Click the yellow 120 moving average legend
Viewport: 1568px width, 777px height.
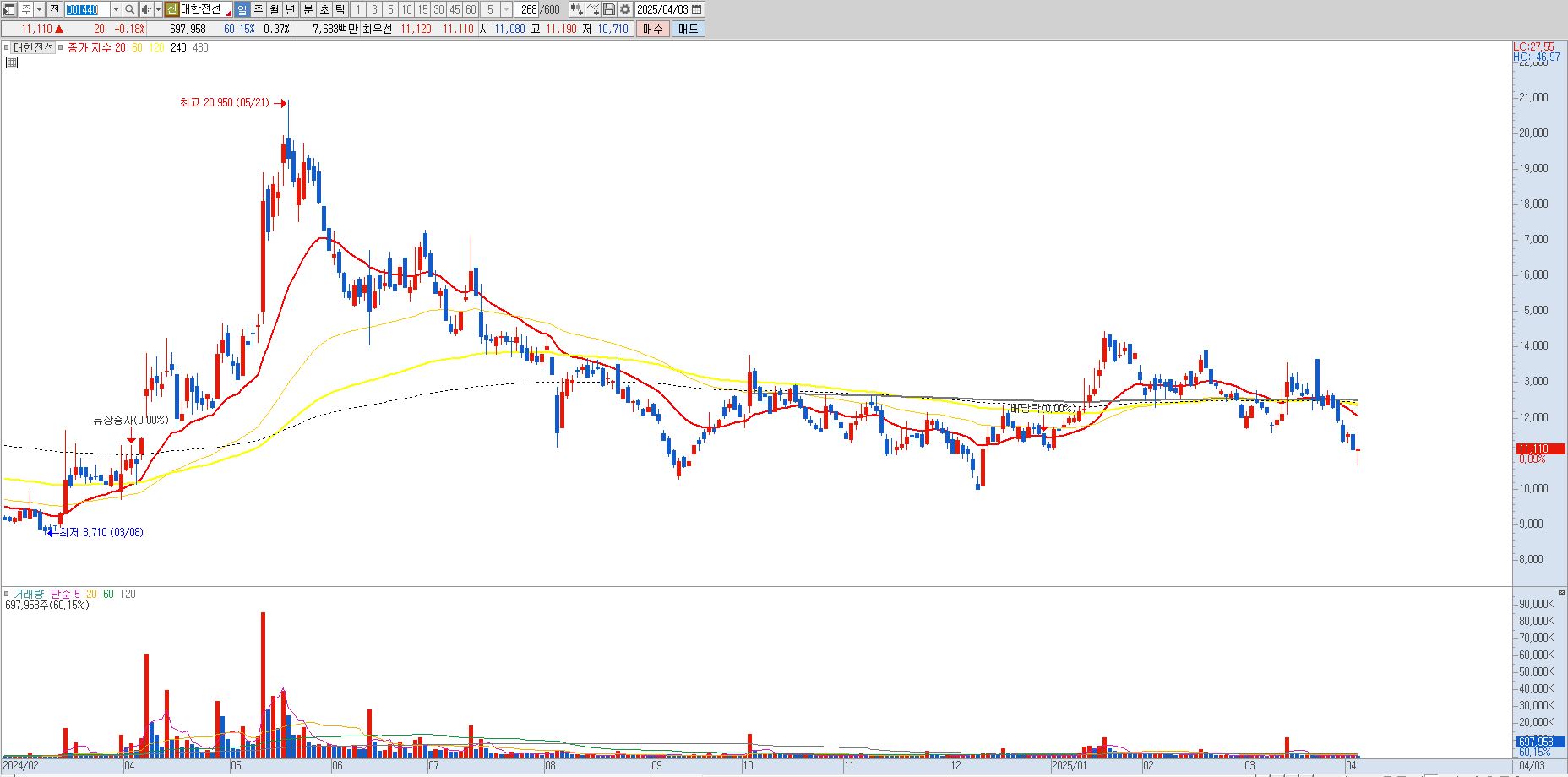156,48
